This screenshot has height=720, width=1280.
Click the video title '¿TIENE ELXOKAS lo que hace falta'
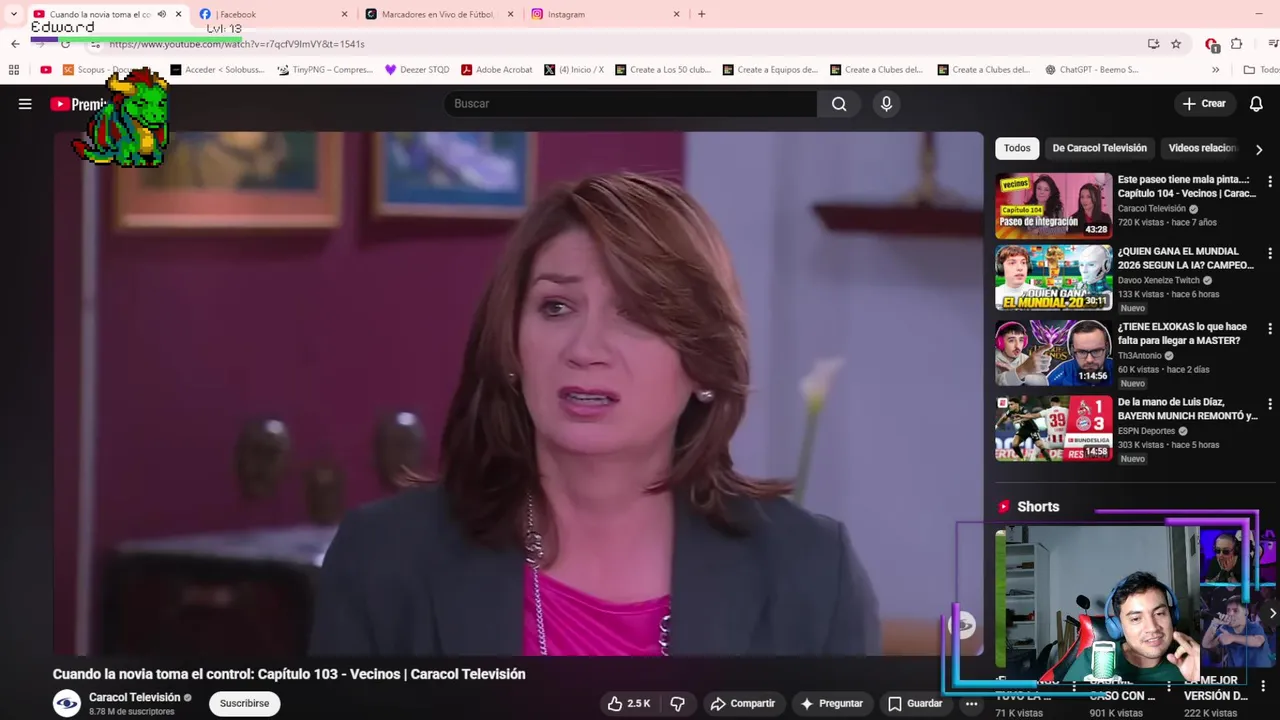pyautogui.click(x=1182, y=333)
